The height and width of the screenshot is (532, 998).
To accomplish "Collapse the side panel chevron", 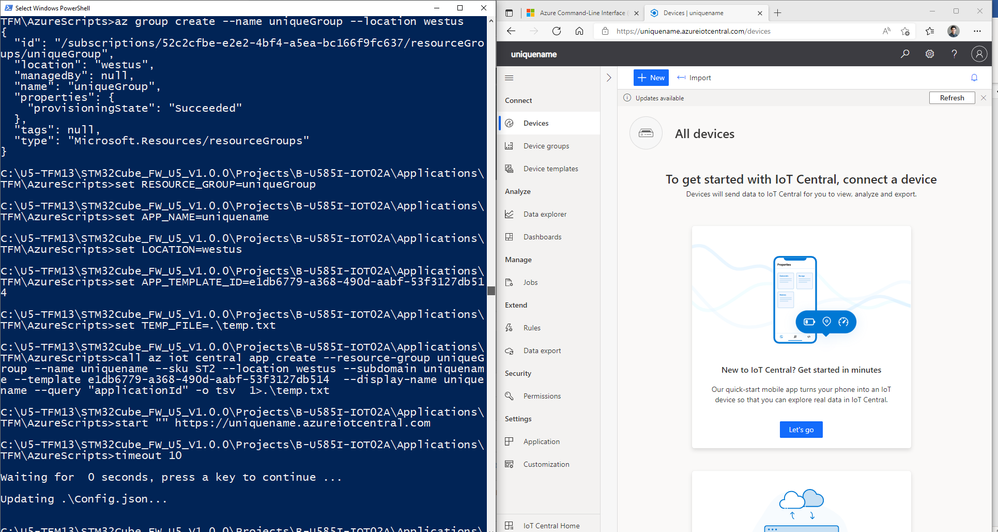I will tap(608, 78).
